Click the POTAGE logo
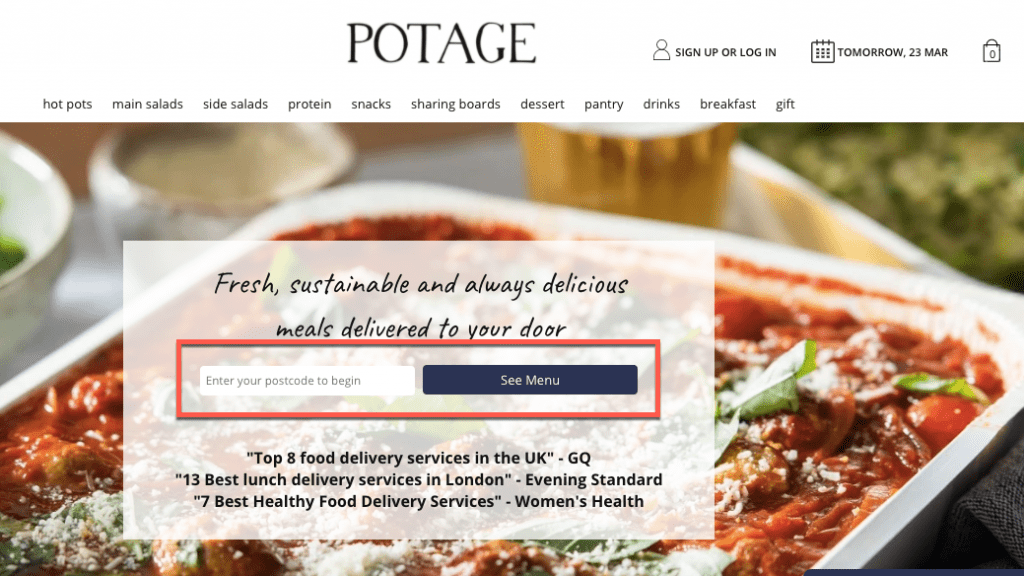This screenshot has width=1024, height=576. pos(441,43)
